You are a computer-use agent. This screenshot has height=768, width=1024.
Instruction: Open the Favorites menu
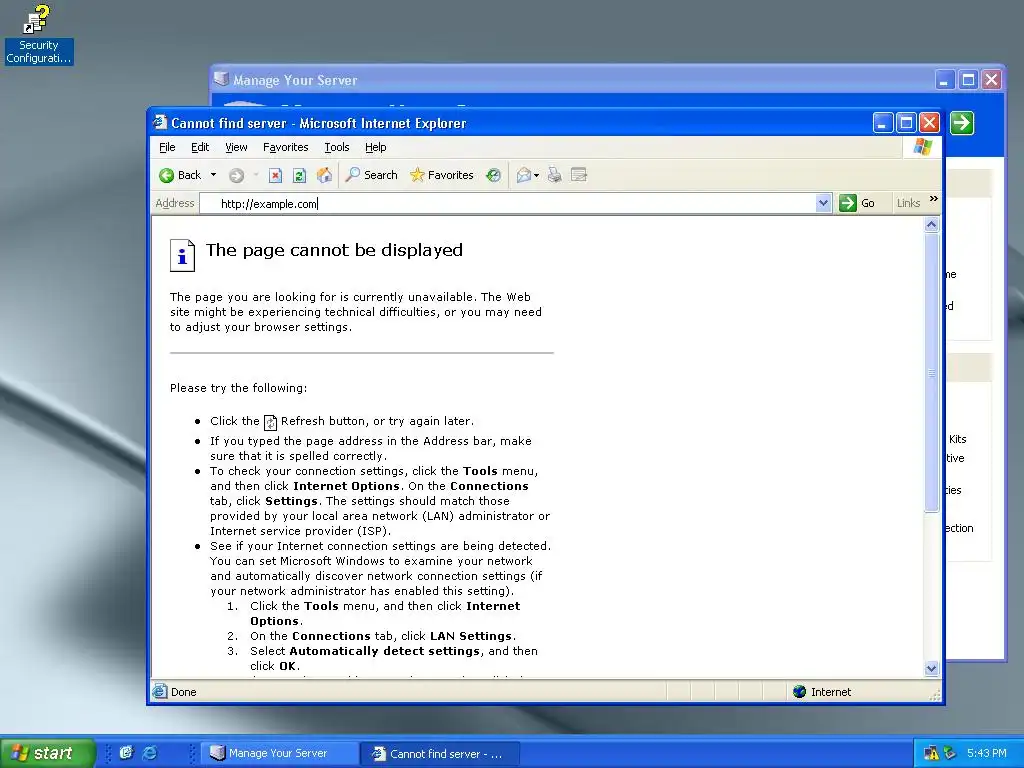pos(285,147)
